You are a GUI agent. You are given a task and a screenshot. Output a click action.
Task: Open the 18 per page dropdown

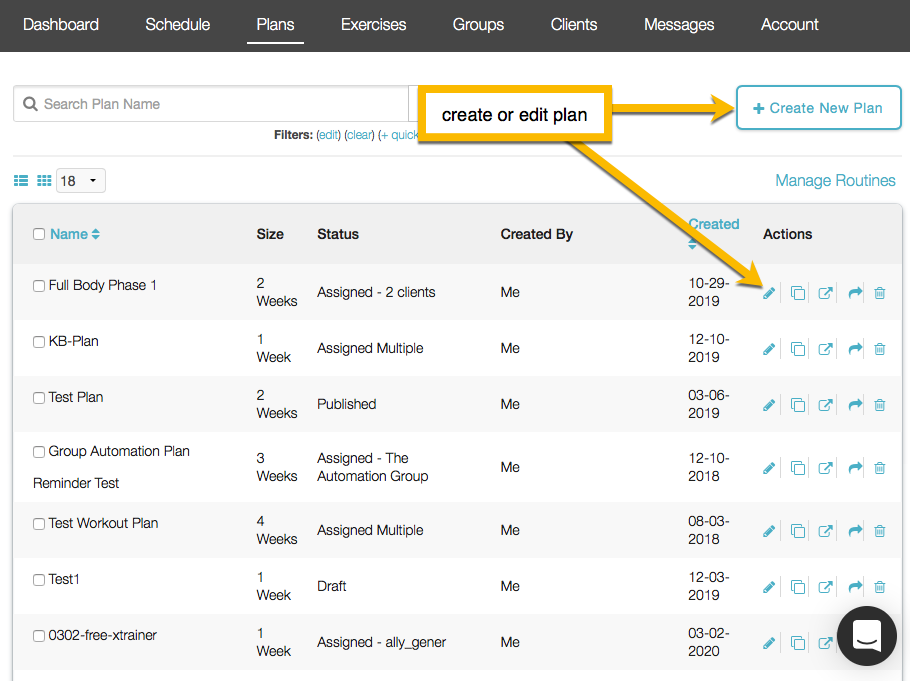(x=81, y=181)
